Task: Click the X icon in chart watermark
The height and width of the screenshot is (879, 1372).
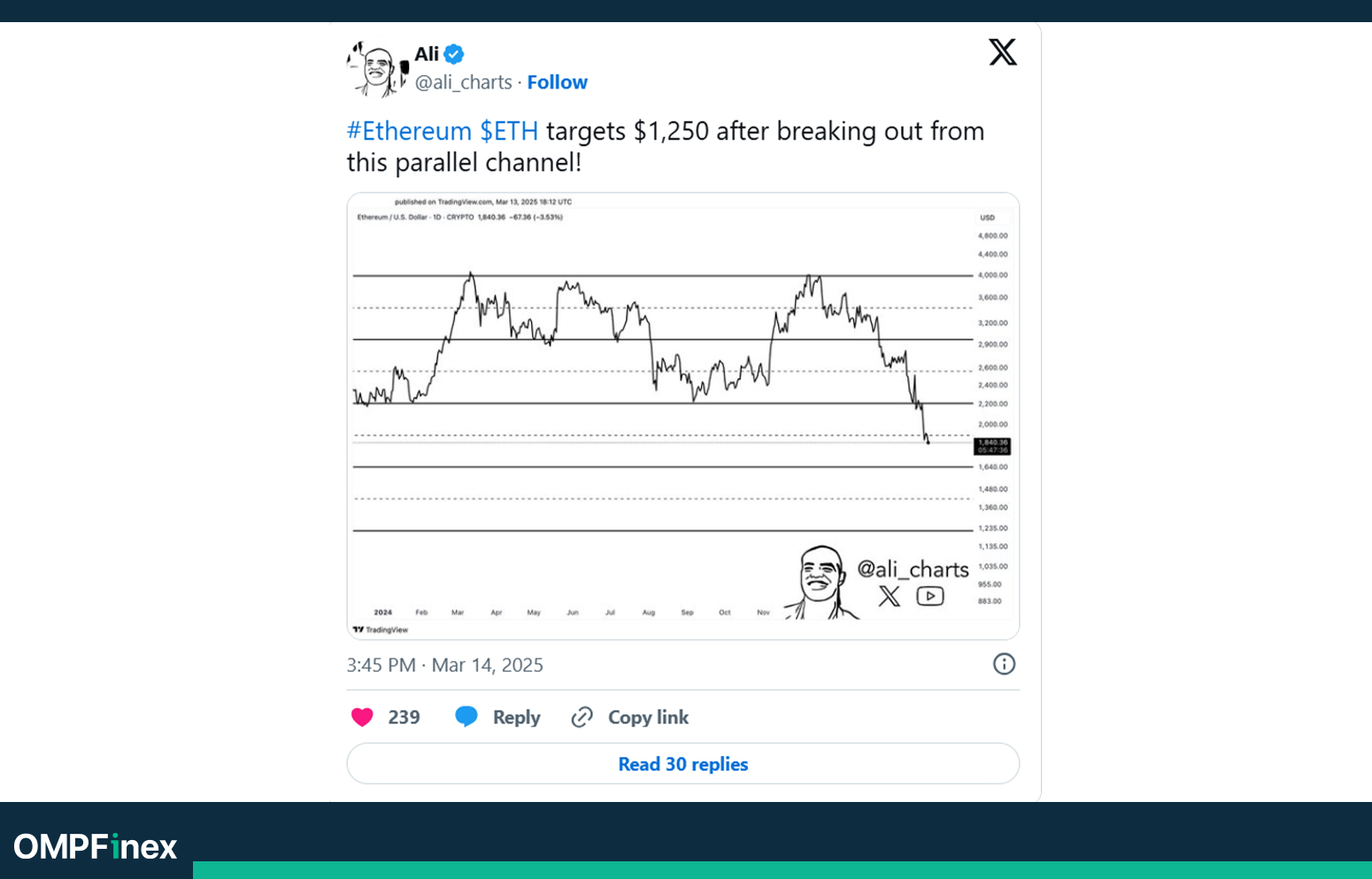Action: tap(890, 596)
